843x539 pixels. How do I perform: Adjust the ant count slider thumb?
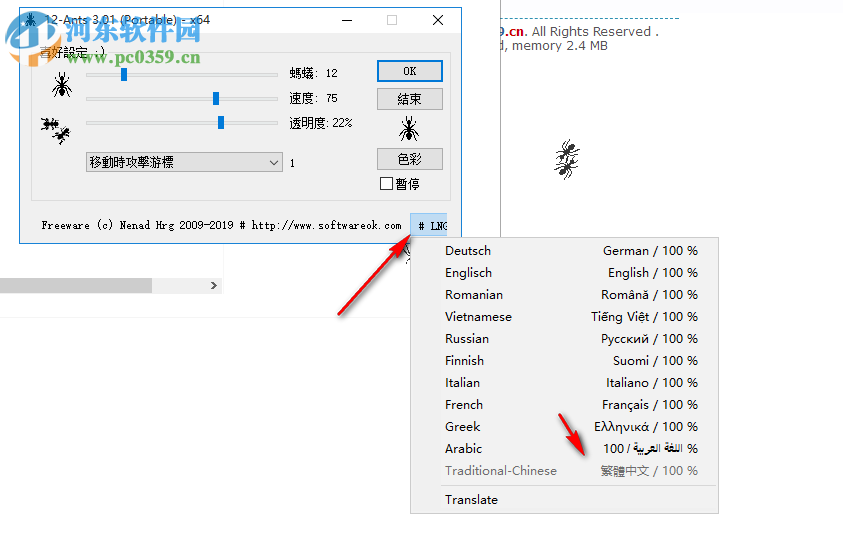coord(124,74)
